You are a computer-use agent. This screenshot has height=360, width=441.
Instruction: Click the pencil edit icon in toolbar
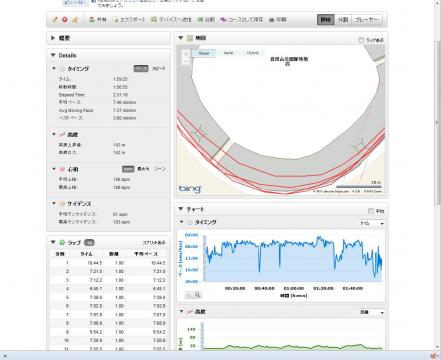[x=55, y=20]
